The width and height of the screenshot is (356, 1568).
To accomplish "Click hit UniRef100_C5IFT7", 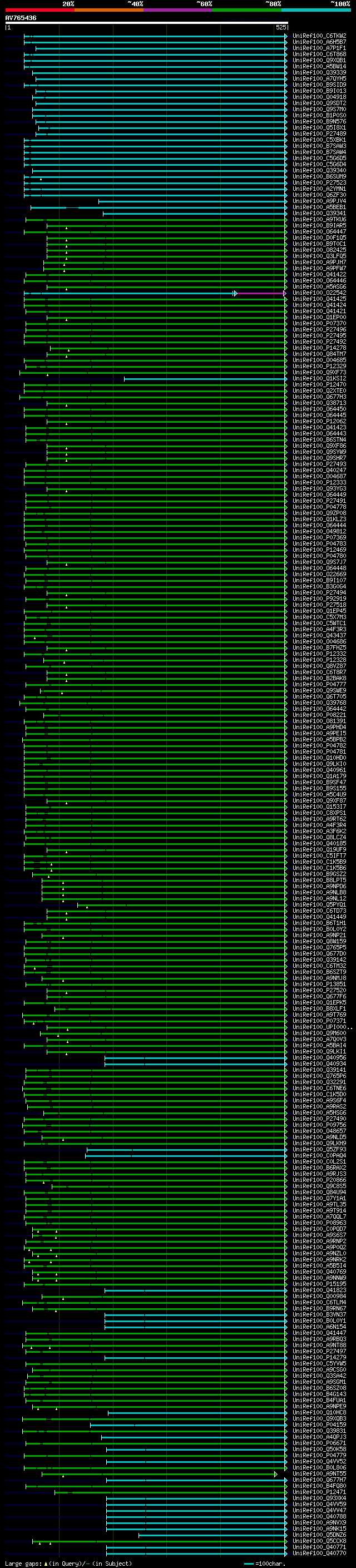I will 319,856.
